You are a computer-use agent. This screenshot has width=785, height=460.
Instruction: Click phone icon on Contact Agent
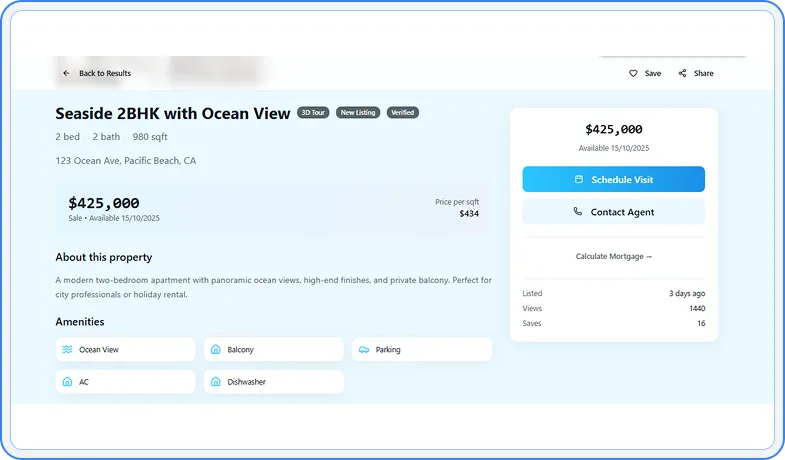[578, 212]
